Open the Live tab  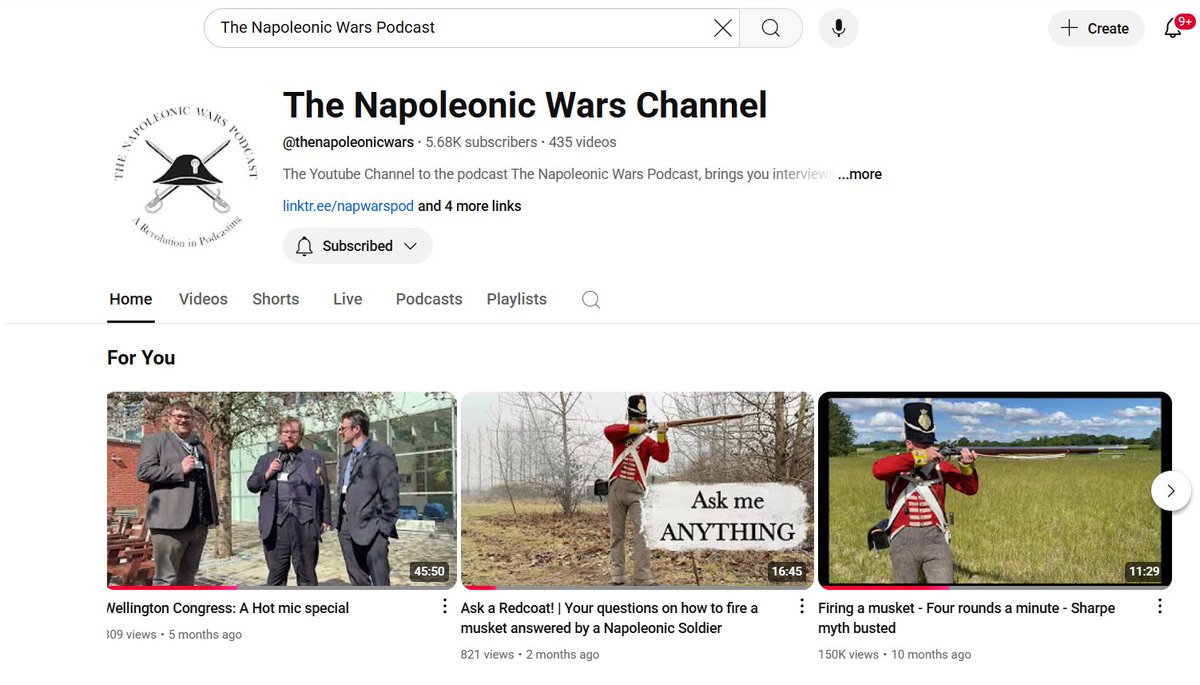347,299
